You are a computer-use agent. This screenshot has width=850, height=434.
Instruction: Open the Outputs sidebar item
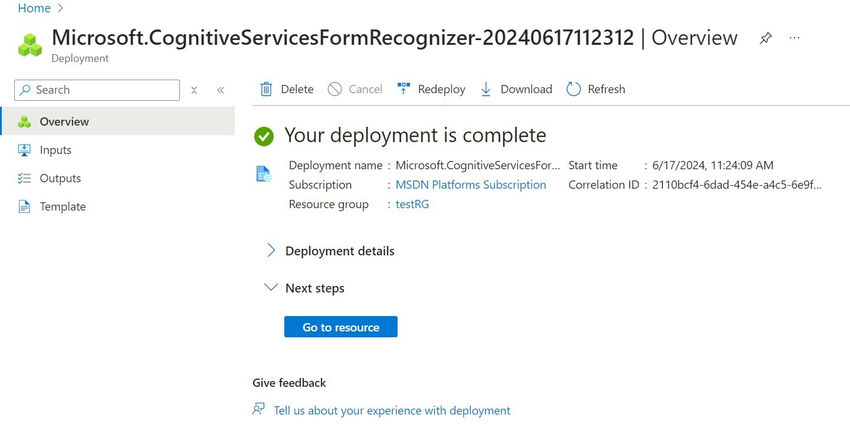tap(60, 178)
